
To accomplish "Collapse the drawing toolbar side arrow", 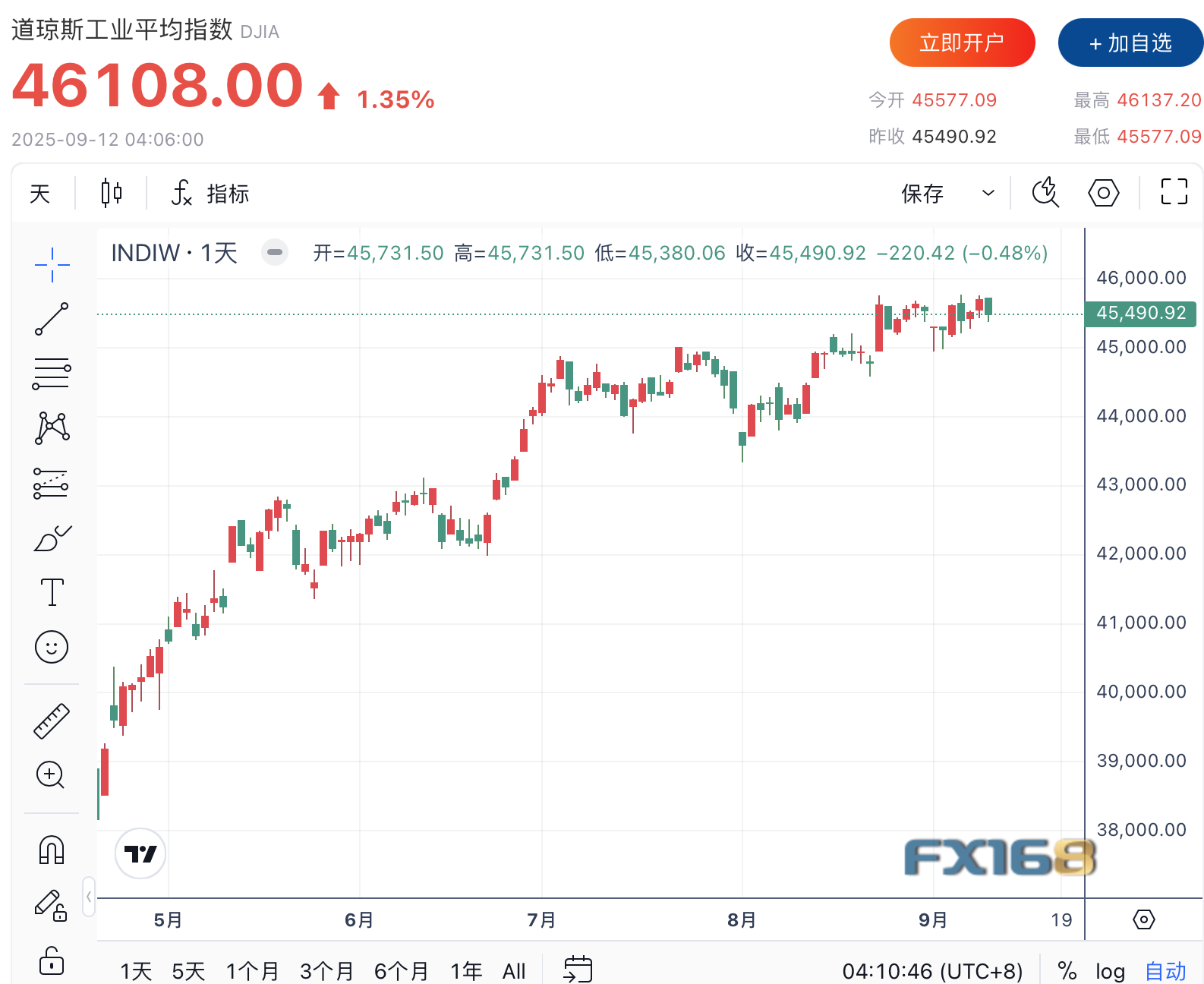I will click(89, 897).
